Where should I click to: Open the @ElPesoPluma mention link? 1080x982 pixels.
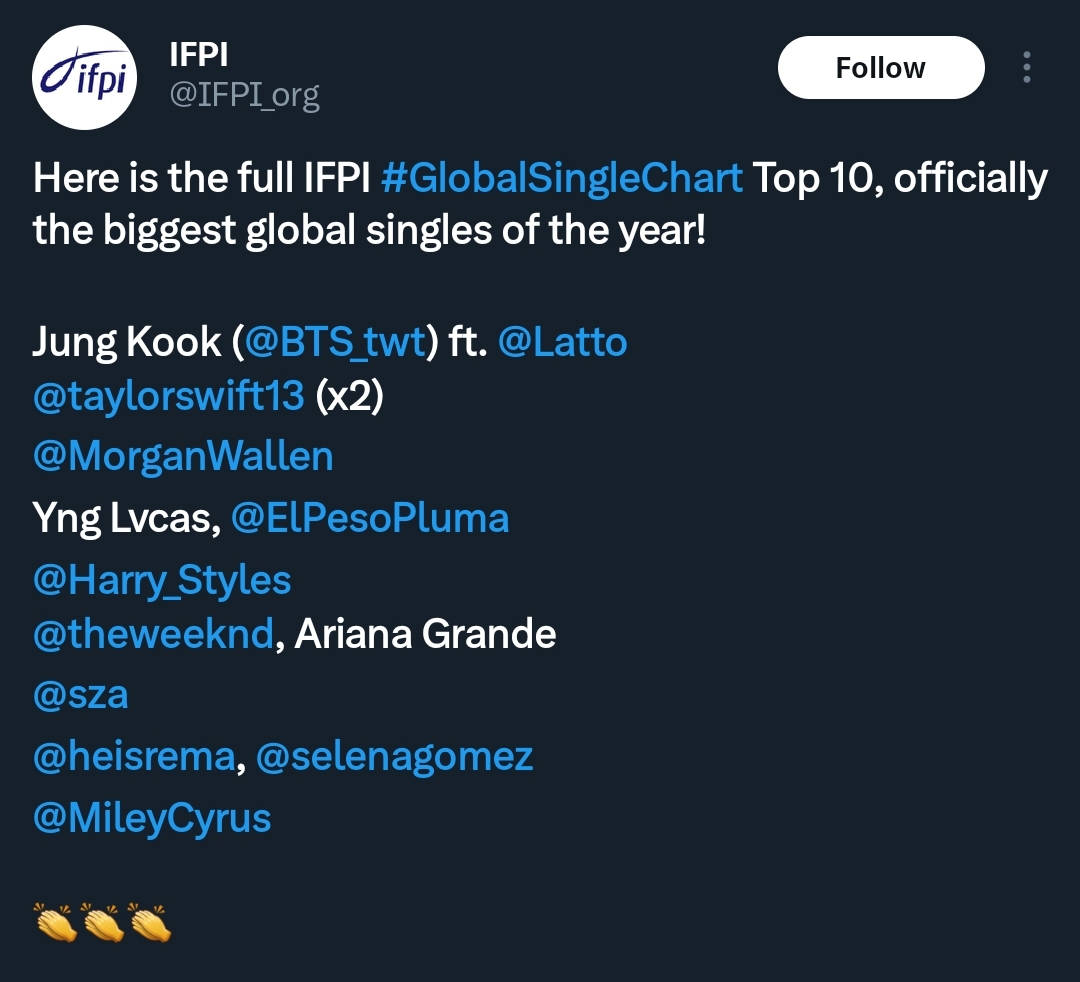[x=370, y=518]
